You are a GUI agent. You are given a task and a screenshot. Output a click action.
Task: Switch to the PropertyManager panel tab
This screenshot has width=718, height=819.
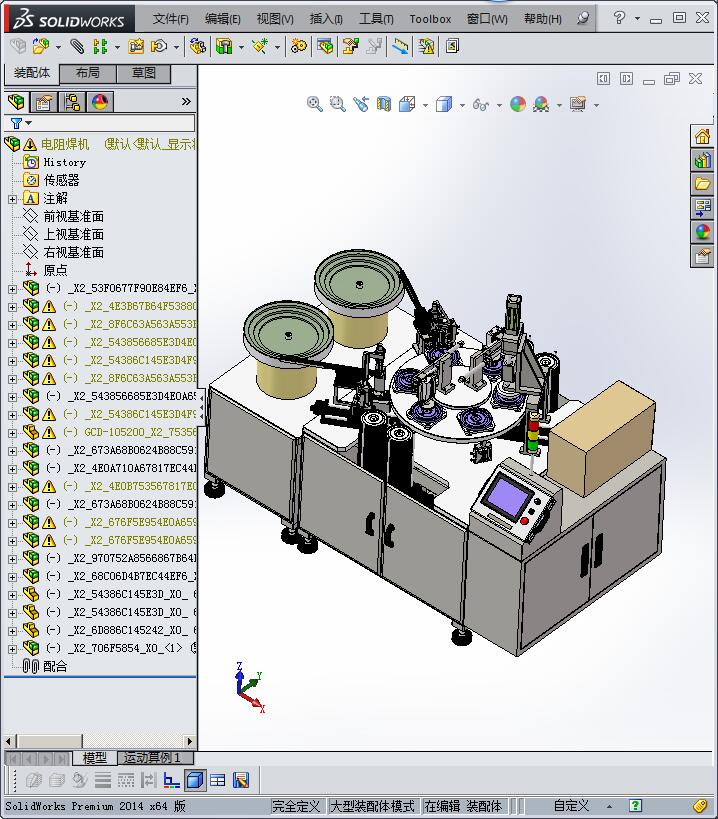coord(44,102)
